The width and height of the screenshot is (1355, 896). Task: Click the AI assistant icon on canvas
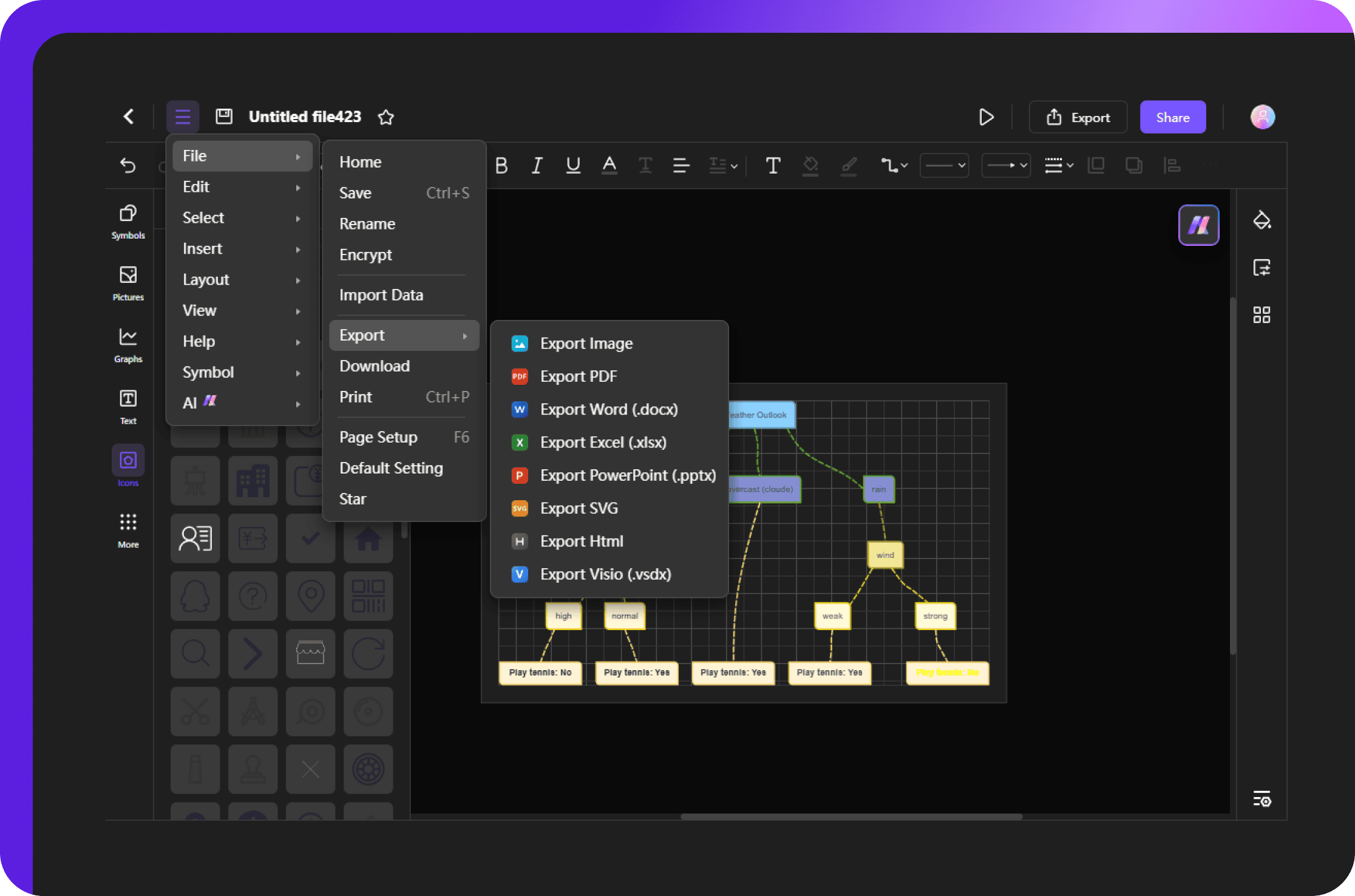[x=1198, y=225]
